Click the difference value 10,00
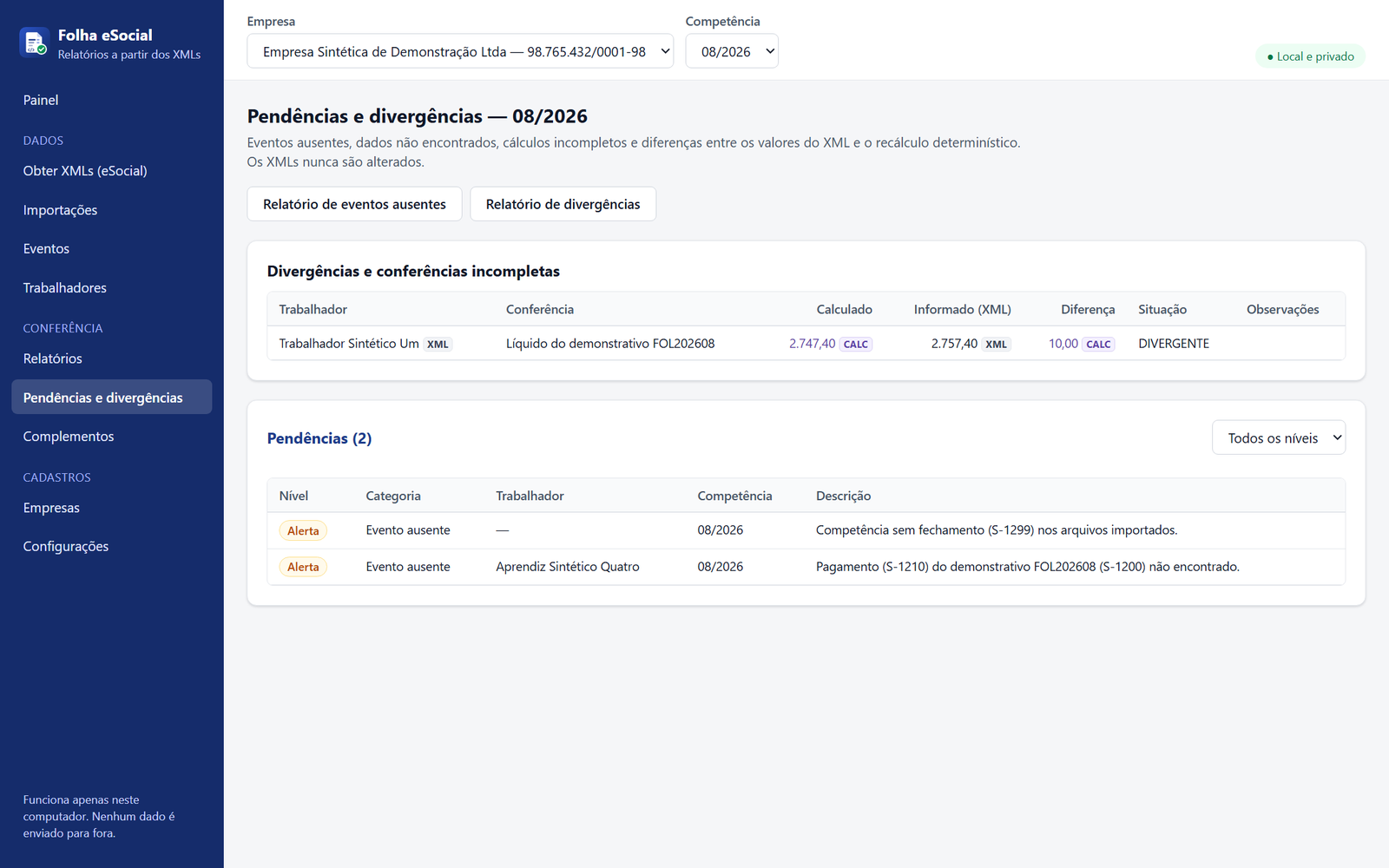The width and height of the screenshot is (1389, 868). [1063, 344]
